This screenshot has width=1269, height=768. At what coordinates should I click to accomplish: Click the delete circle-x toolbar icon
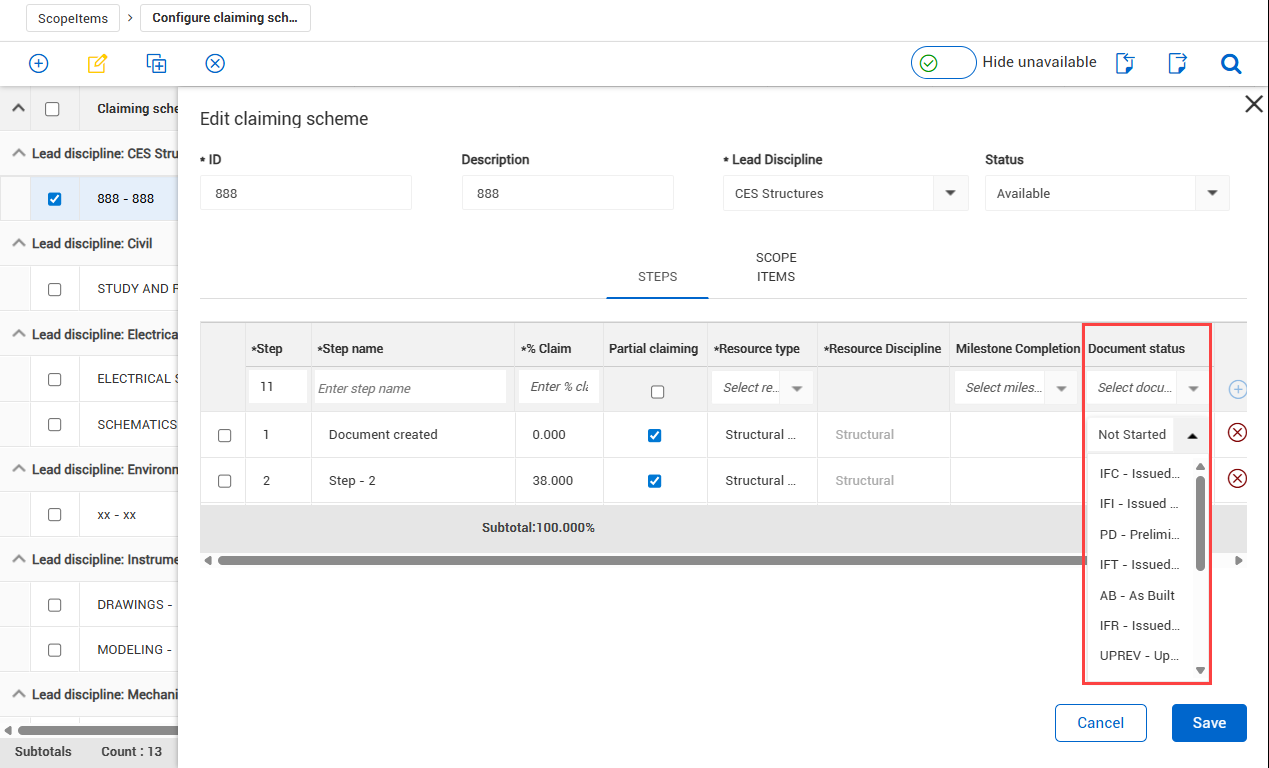(x=215, y=64)
